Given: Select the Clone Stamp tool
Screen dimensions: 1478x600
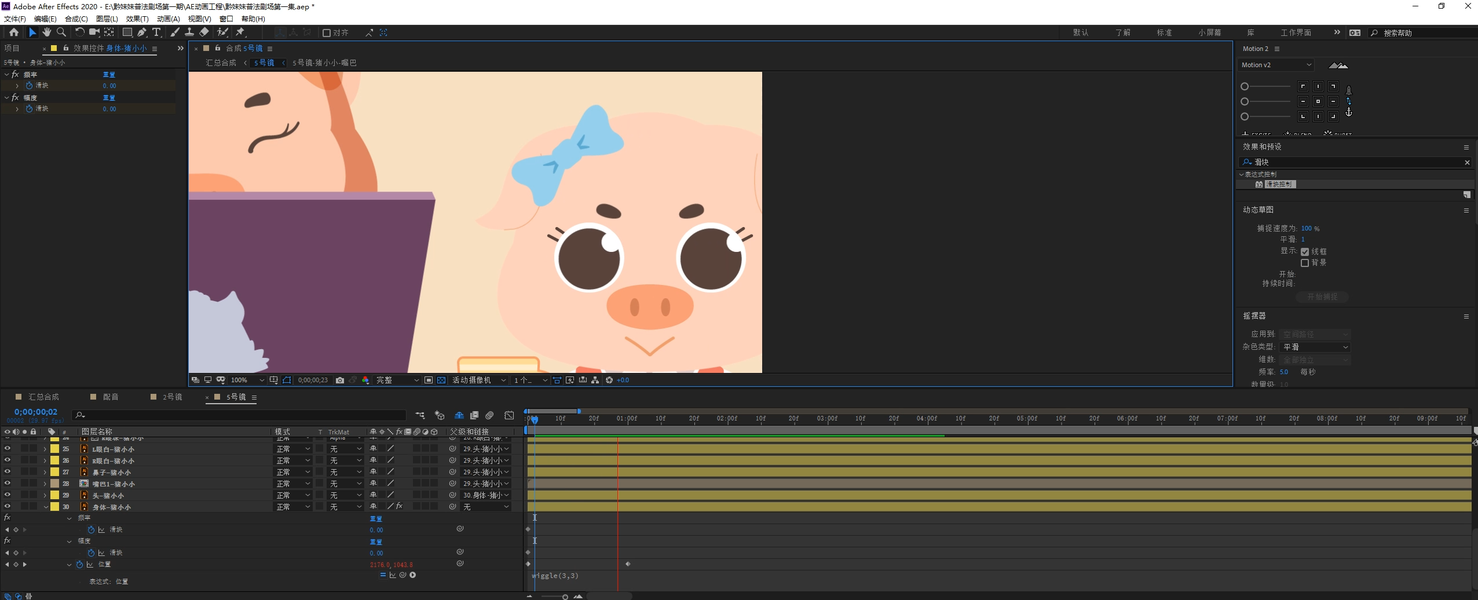Looking at the screenshot, I should (189, 32).
